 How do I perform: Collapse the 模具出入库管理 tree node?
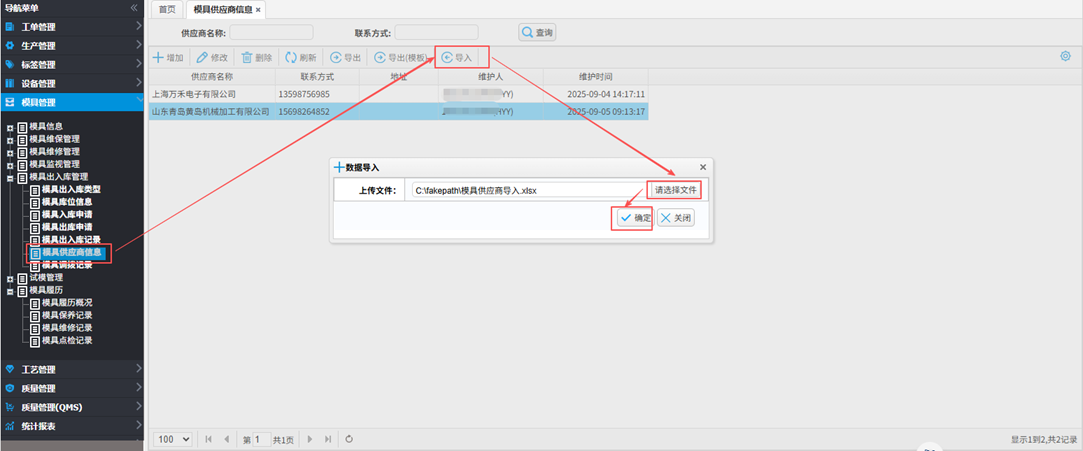click(x=10, y=177)
